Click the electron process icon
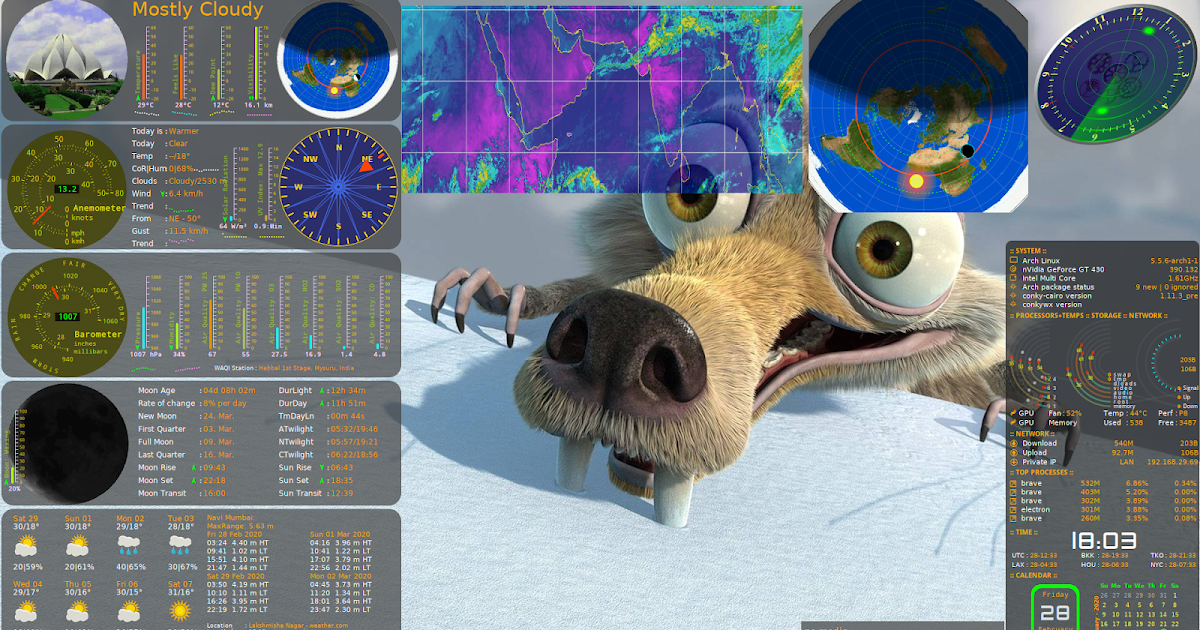The image size is (1200, 630). 1014,509
